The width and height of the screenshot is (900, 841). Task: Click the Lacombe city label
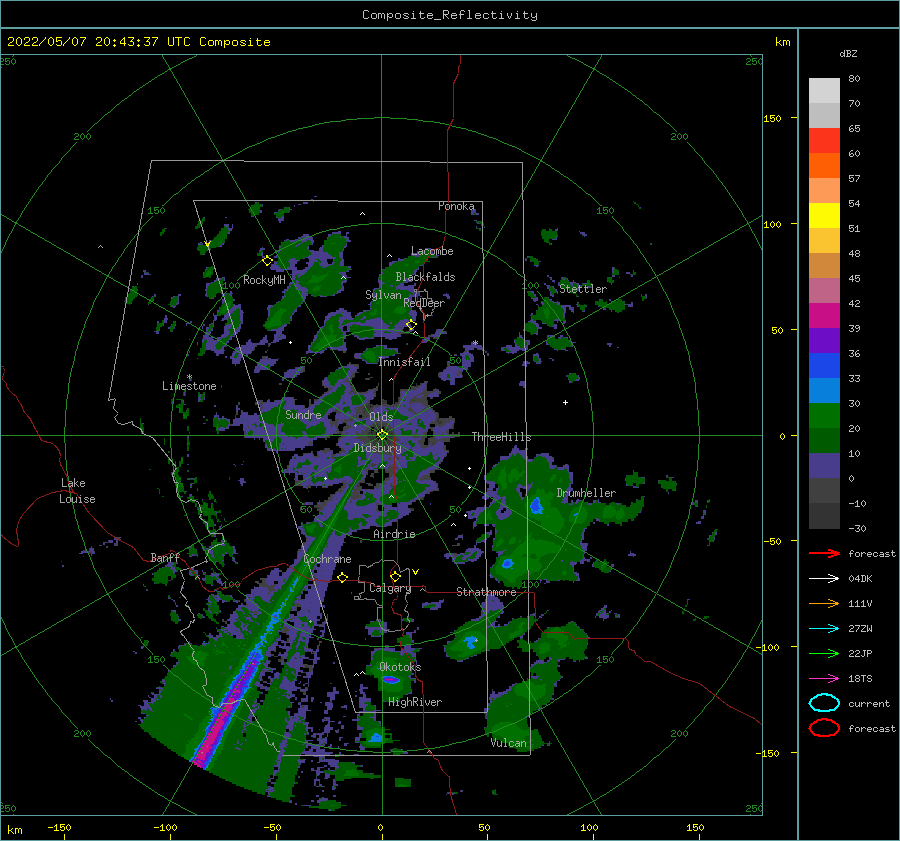pos(432,251)
